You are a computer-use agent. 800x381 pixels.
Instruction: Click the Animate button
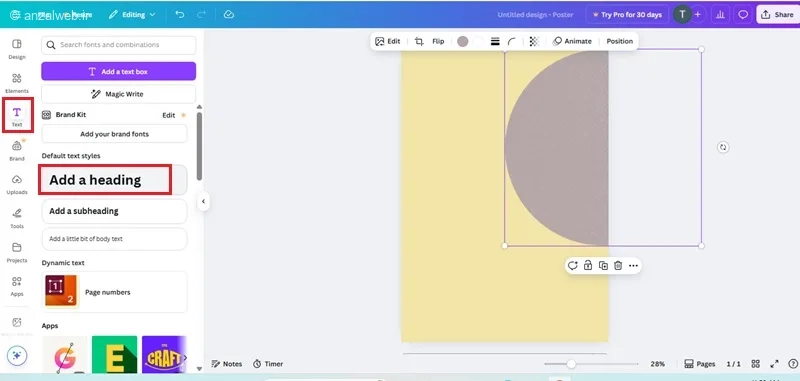coord(572,41)
